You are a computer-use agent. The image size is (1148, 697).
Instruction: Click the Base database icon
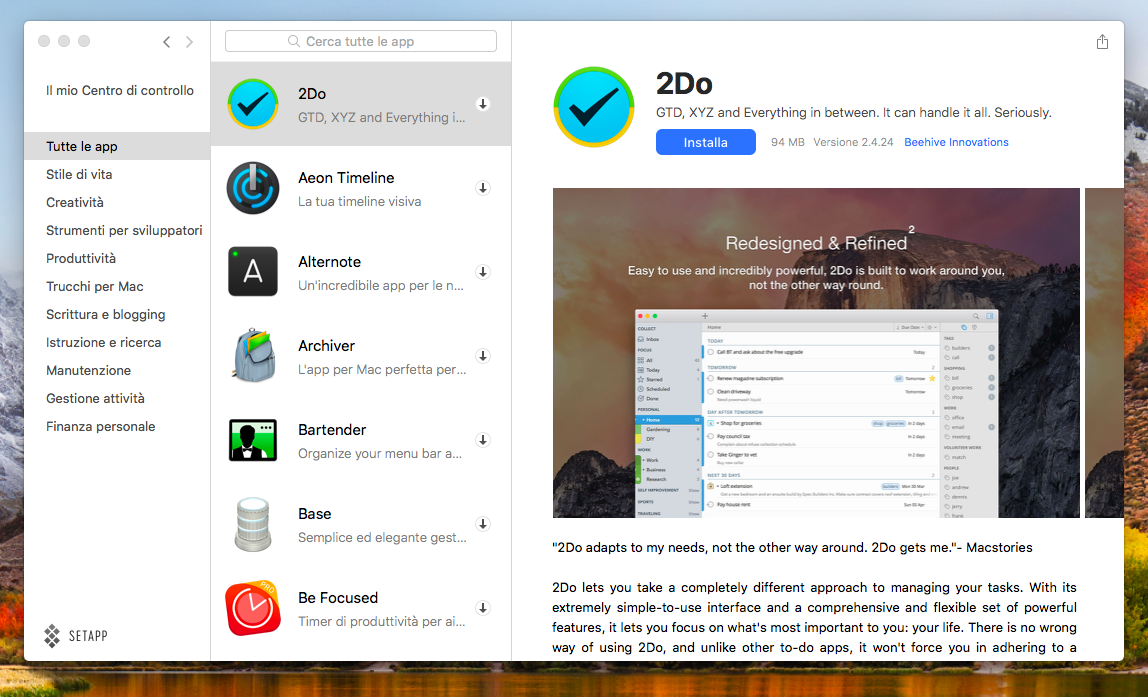click(x=253, y=523)
